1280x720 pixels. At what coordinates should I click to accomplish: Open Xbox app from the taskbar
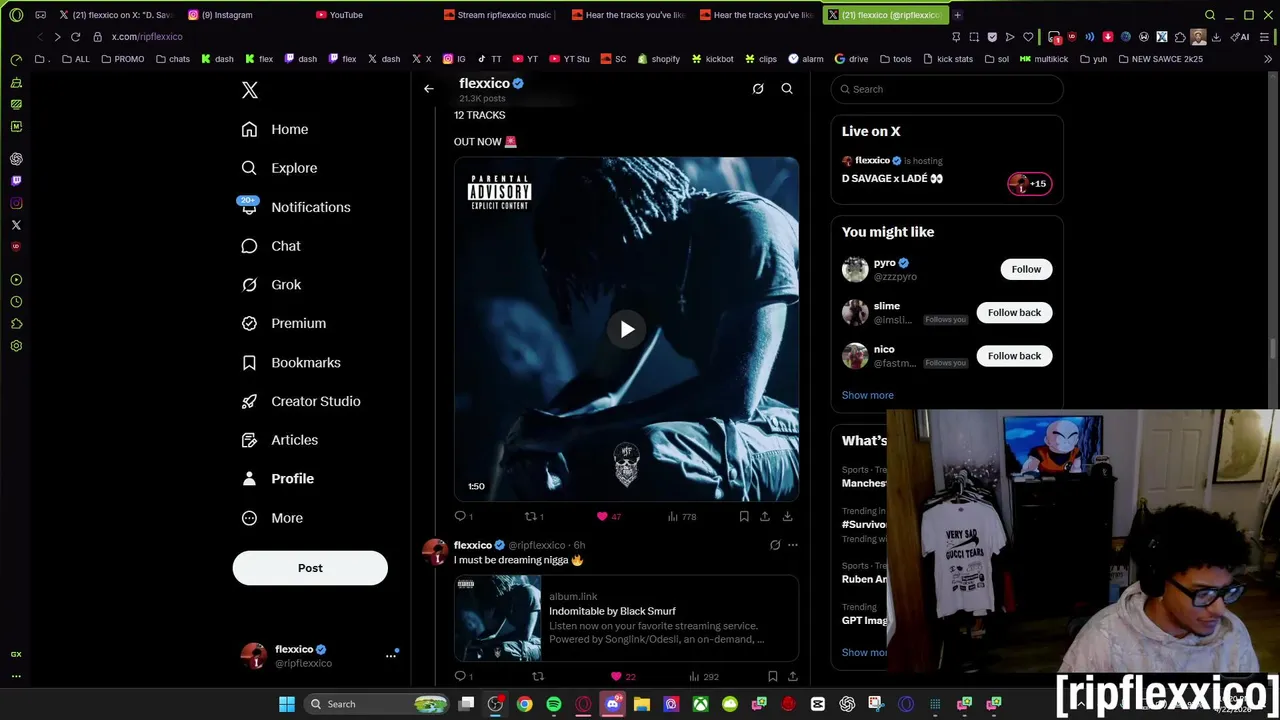pyautogui.click(x=700, y=704)
